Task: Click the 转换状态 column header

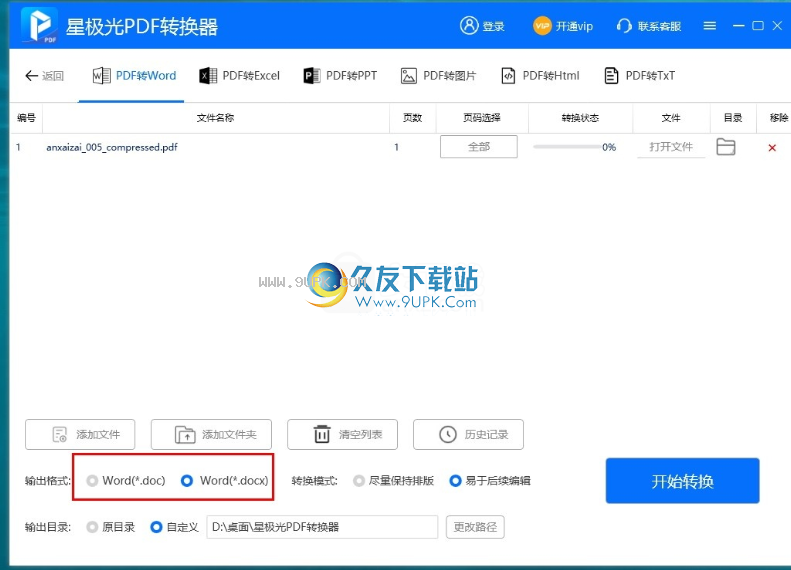Action: click(x=580, y=118)
